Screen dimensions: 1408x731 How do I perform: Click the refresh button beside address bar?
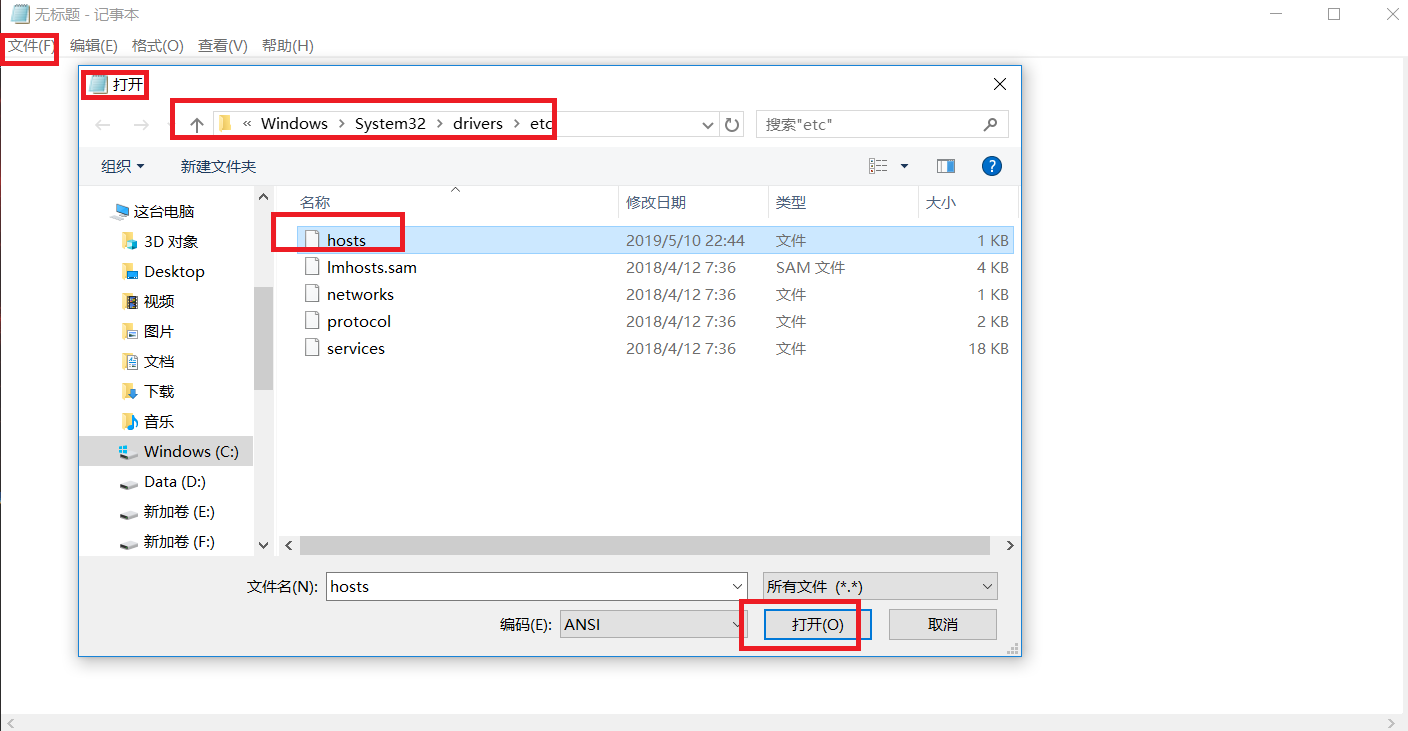pos(732,124)
